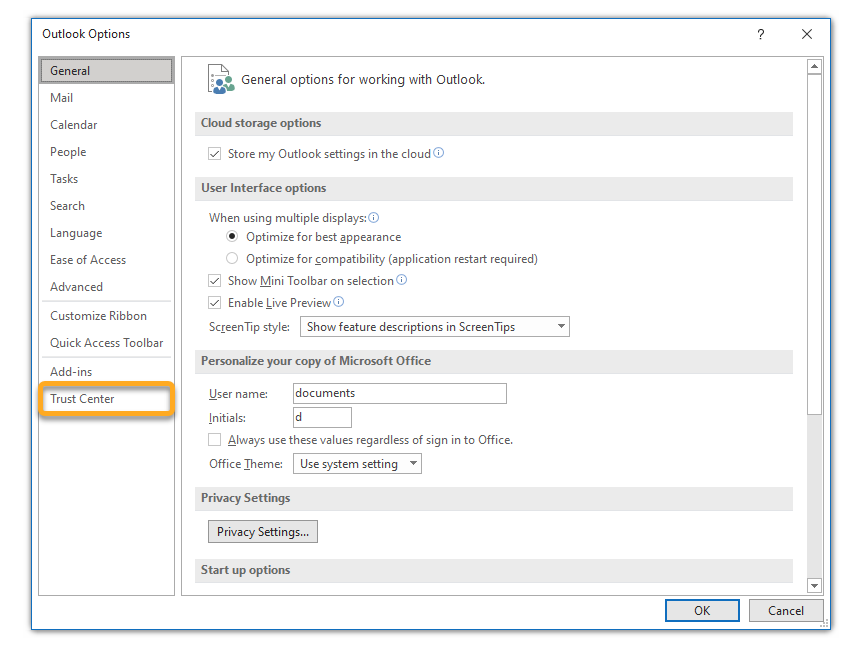Switch to Calendar options

(x=107, y=125)
